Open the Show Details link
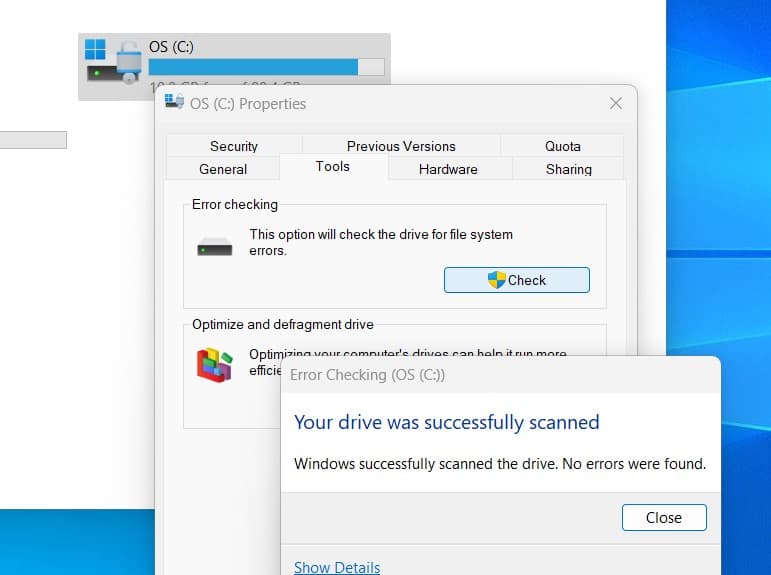 [x=337, y=567]
